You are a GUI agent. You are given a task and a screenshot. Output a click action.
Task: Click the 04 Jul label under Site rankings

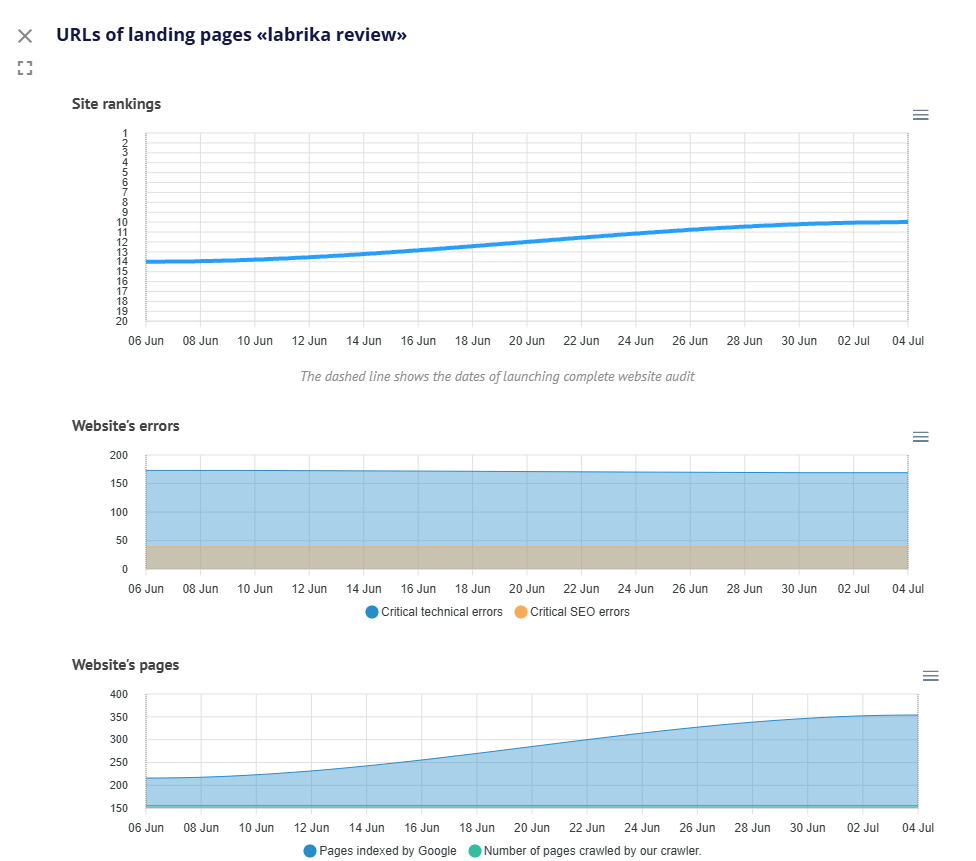click(x=907, y=341)
